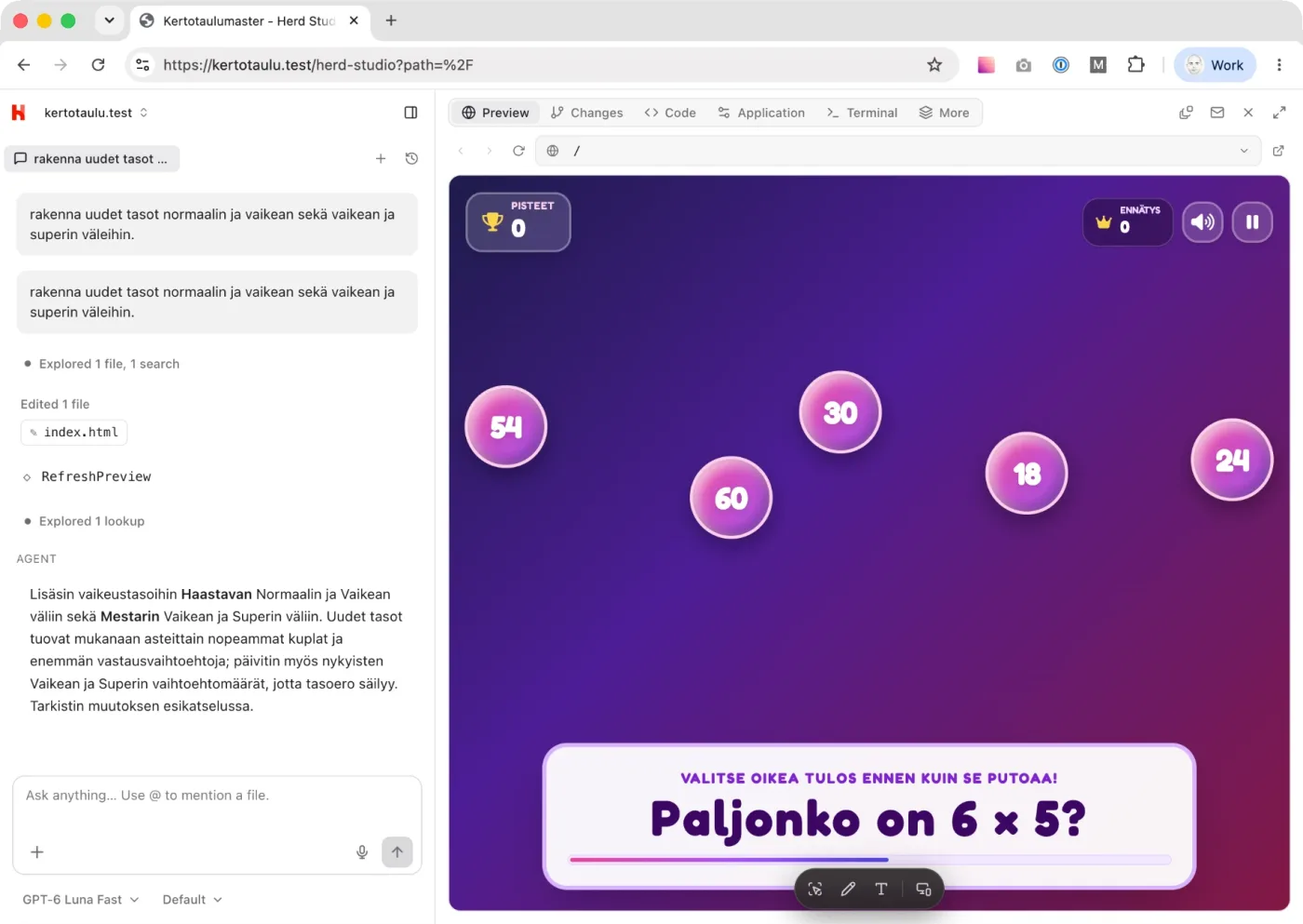Open the preview URL dropdown chevron
Viewport: 1303px width, 924px height.
pyautogui.click(x=1243, y=151)
